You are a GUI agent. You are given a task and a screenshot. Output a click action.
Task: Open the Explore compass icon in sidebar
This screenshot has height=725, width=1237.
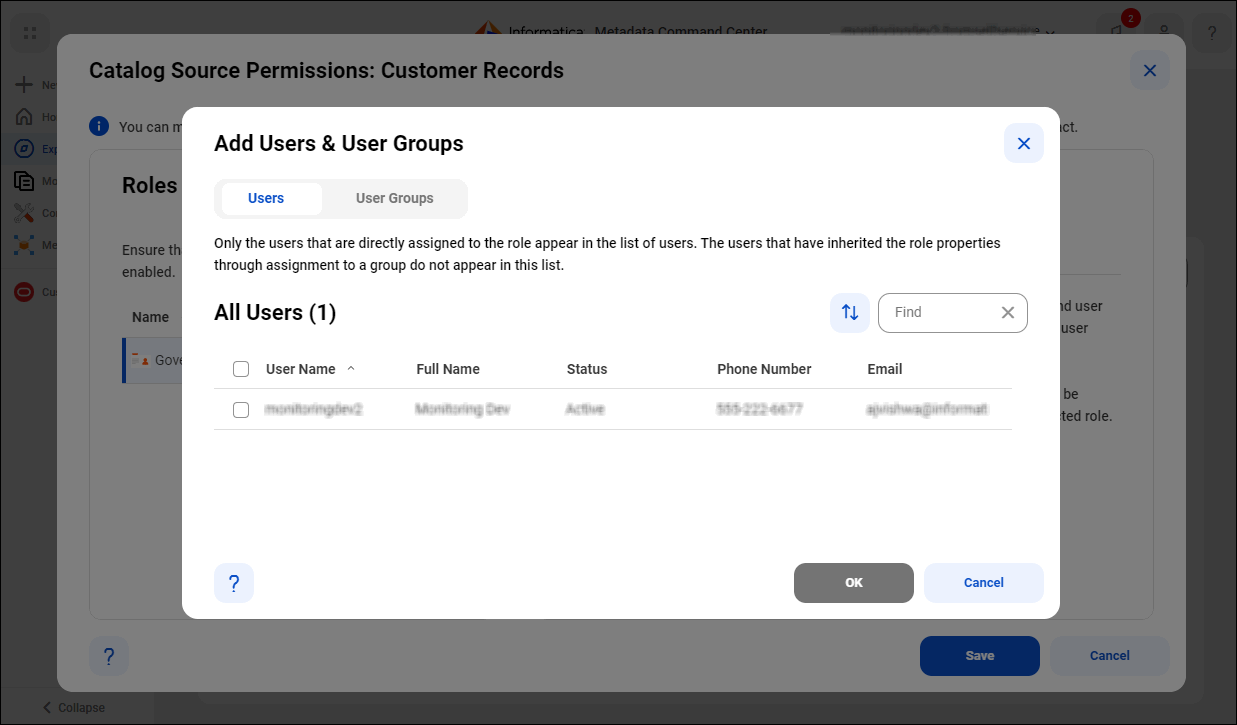point(25,149)
